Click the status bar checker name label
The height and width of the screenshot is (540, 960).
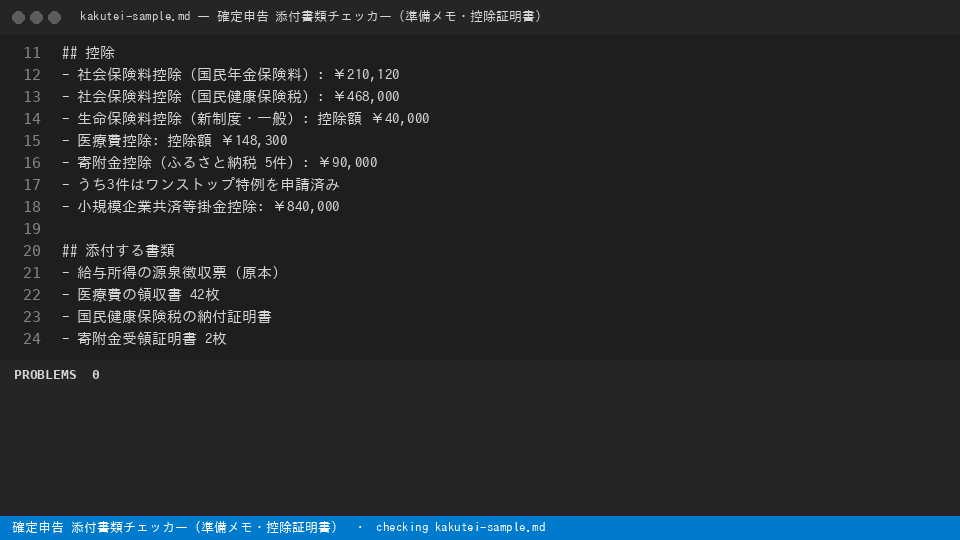click(x=175, y=528)
